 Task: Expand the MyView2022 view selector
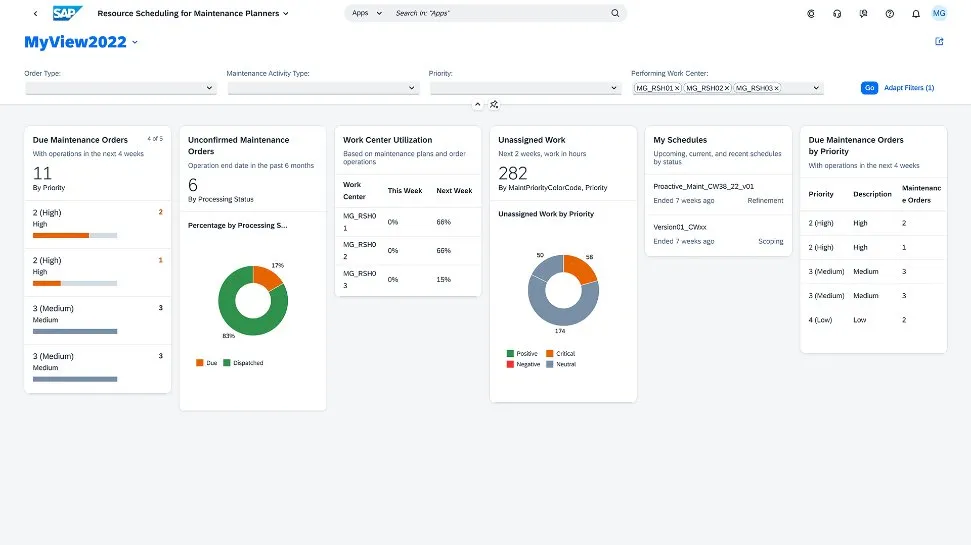(x=135, y=42)
